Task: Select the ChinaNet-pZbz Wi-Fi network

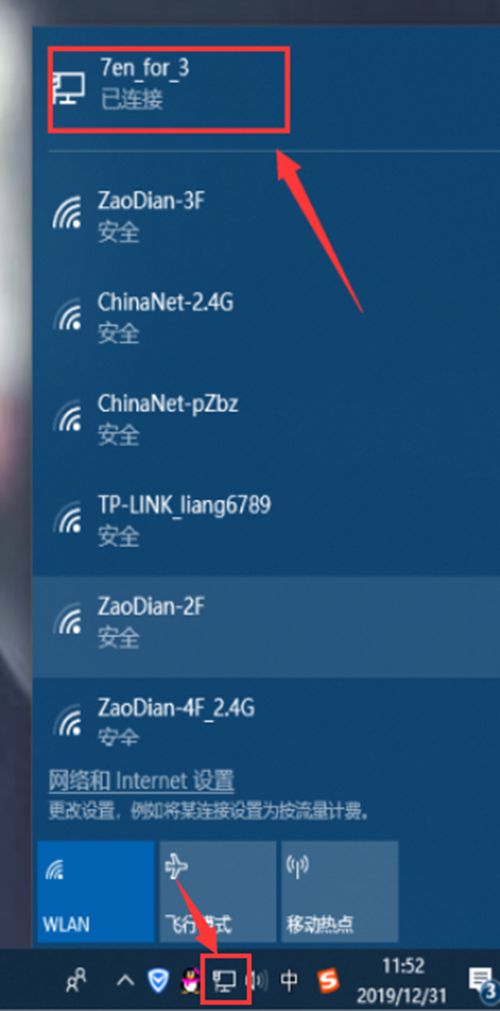Action: pos(266,418)
